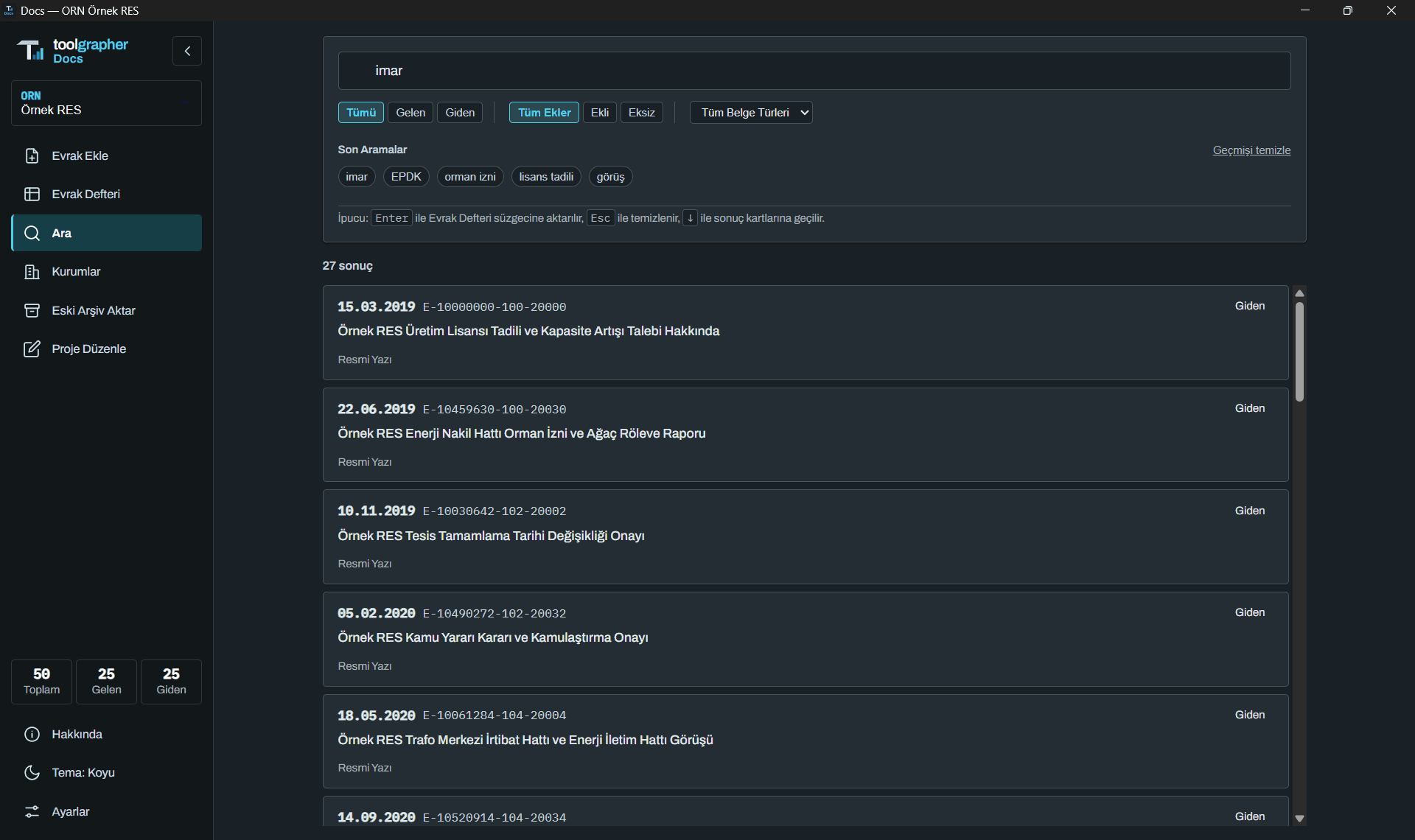This screenshot has width=1415, height=840.
Task: Click the Evrak Defteri table icon
Action: click(x=32, y=194)
